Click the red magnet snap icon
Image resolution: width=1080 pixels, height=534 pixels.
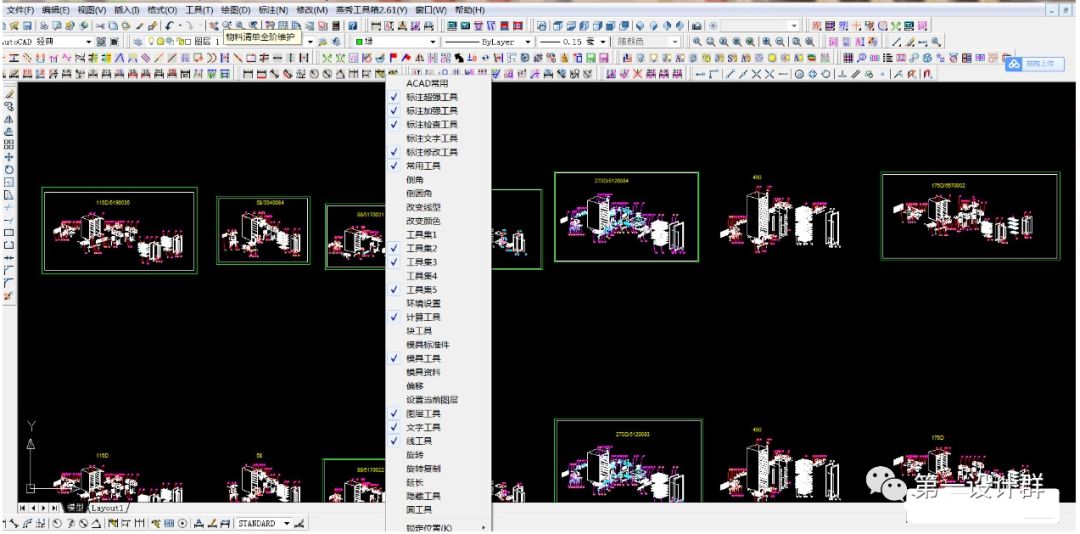(x=927, y=73)
